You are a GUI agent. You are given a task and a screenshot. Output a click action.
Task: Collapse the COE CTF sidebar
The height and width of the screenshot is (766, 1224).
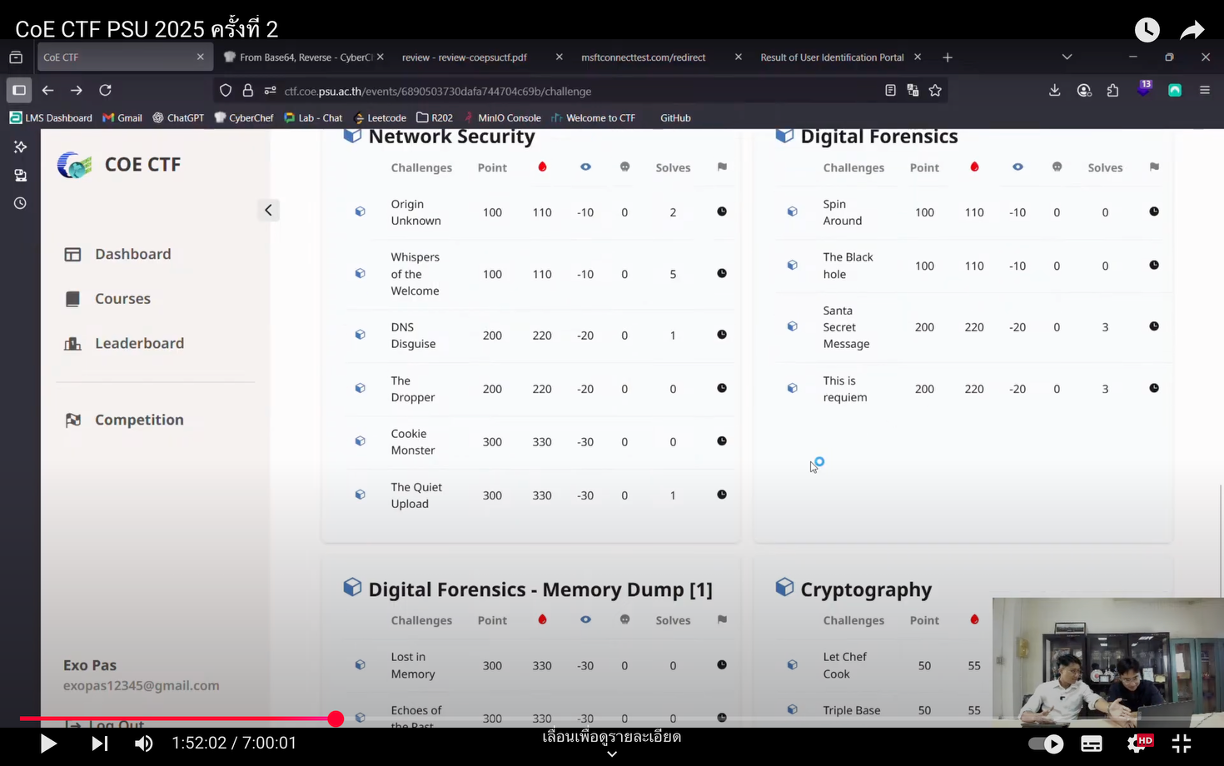point(268,210)
